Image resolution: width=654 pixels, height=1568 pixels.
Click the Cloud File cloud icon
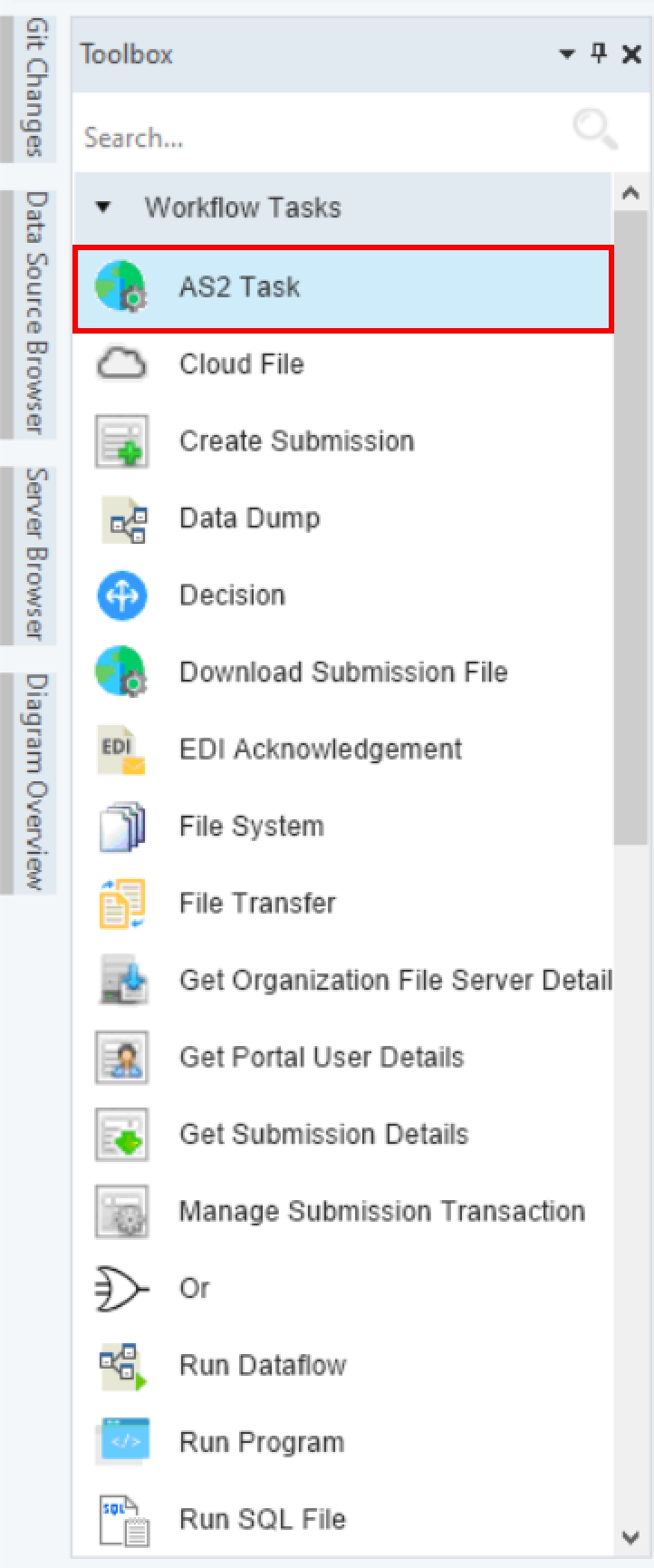pos(121,364)
